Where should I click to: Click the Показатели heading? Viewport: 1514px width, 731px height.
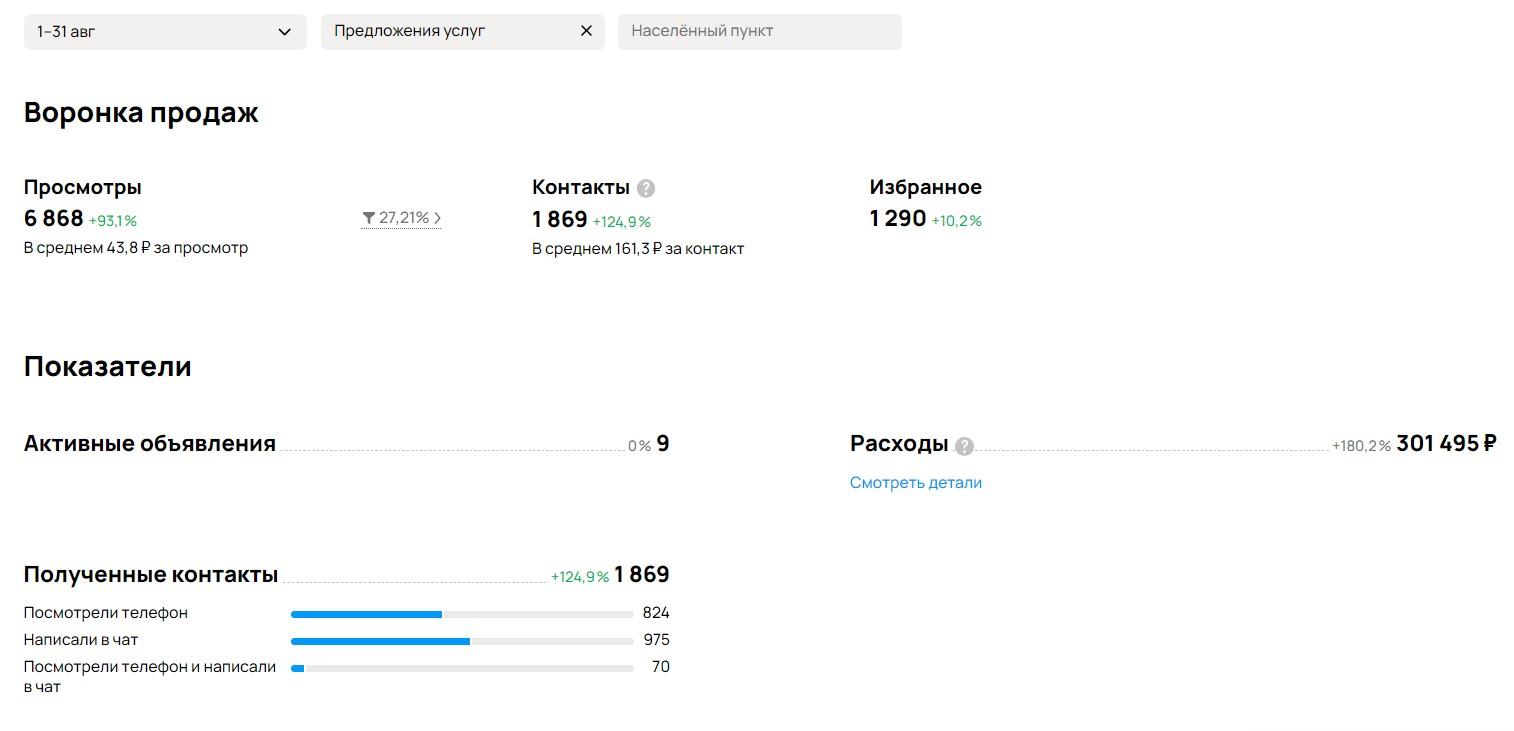click(108, 366)
